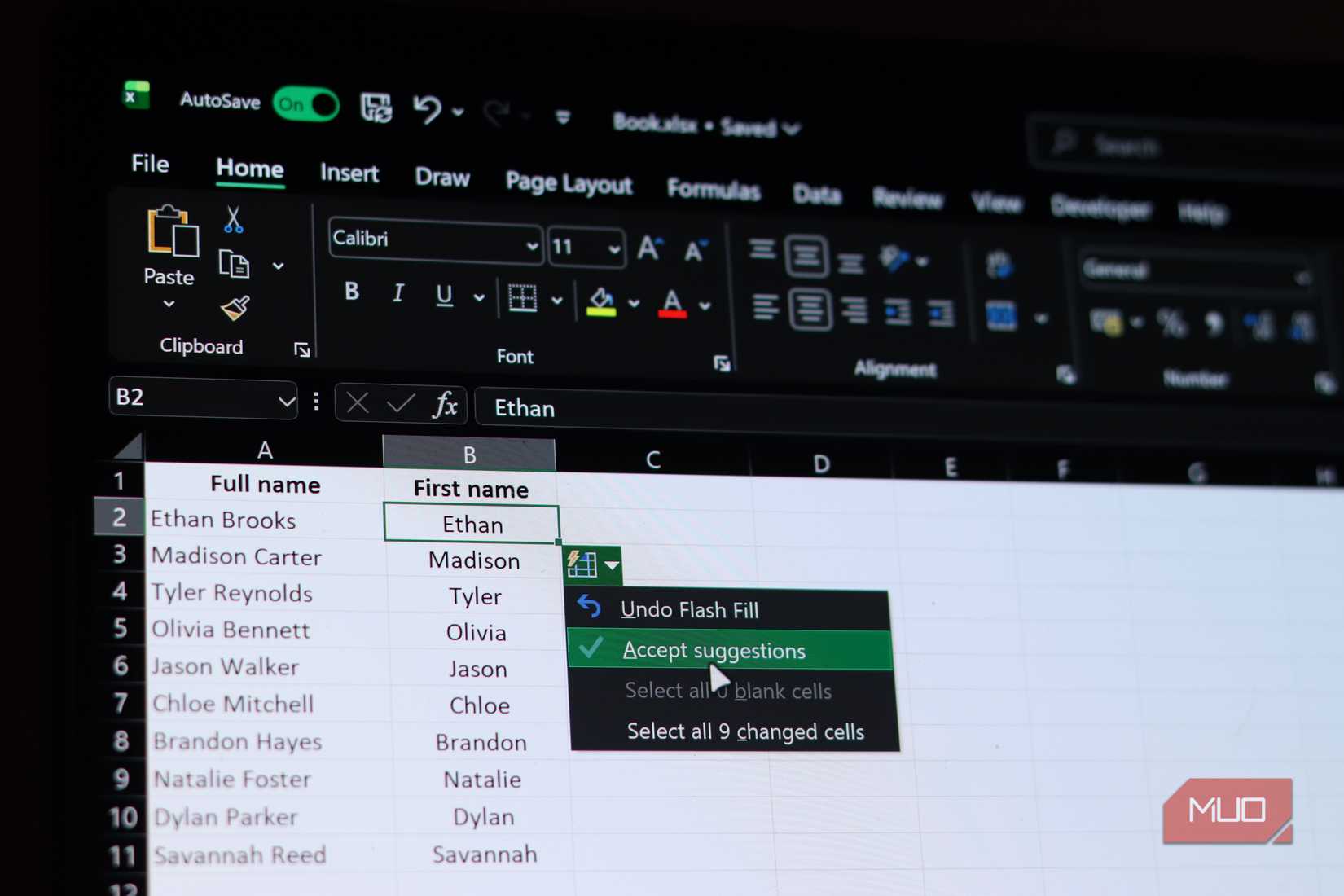1344x896 pixels.
Task: Toggle underline formatting
Action: click(443, 296)
